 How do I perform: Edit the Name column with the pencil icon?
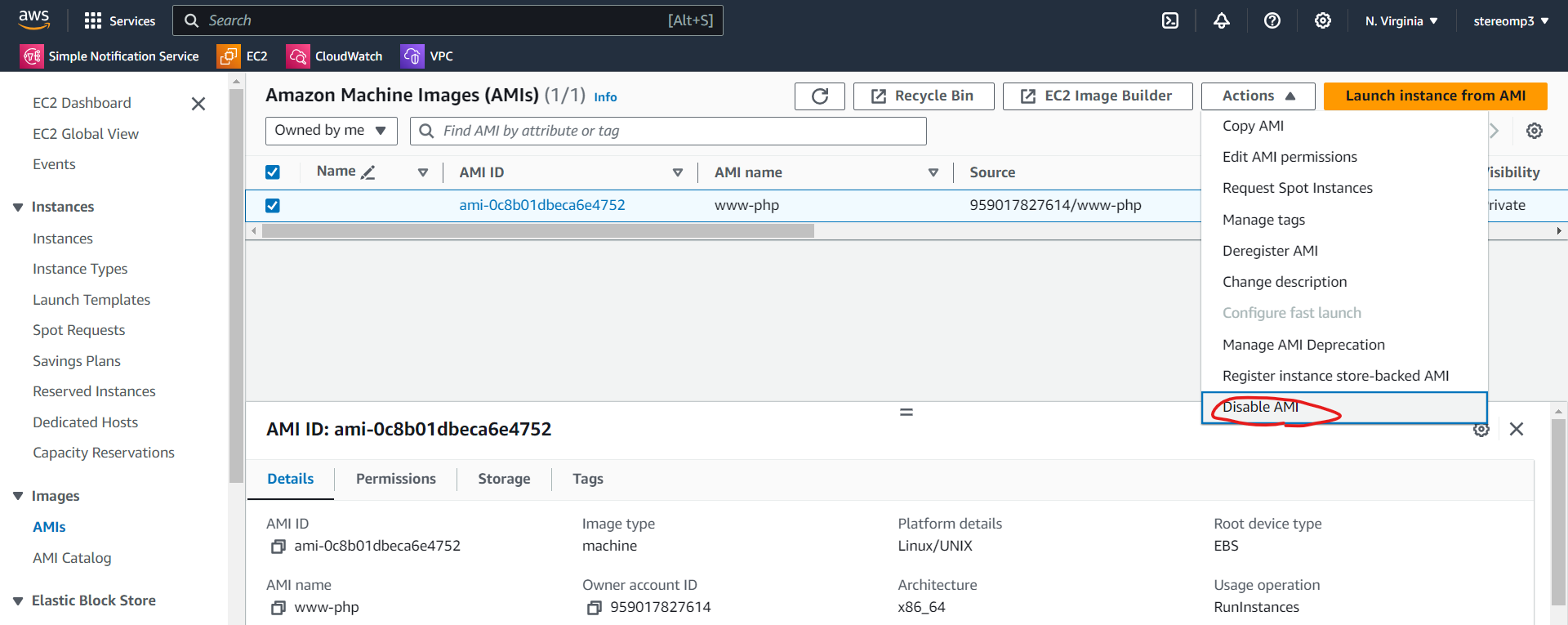click(x=368, y=172)
